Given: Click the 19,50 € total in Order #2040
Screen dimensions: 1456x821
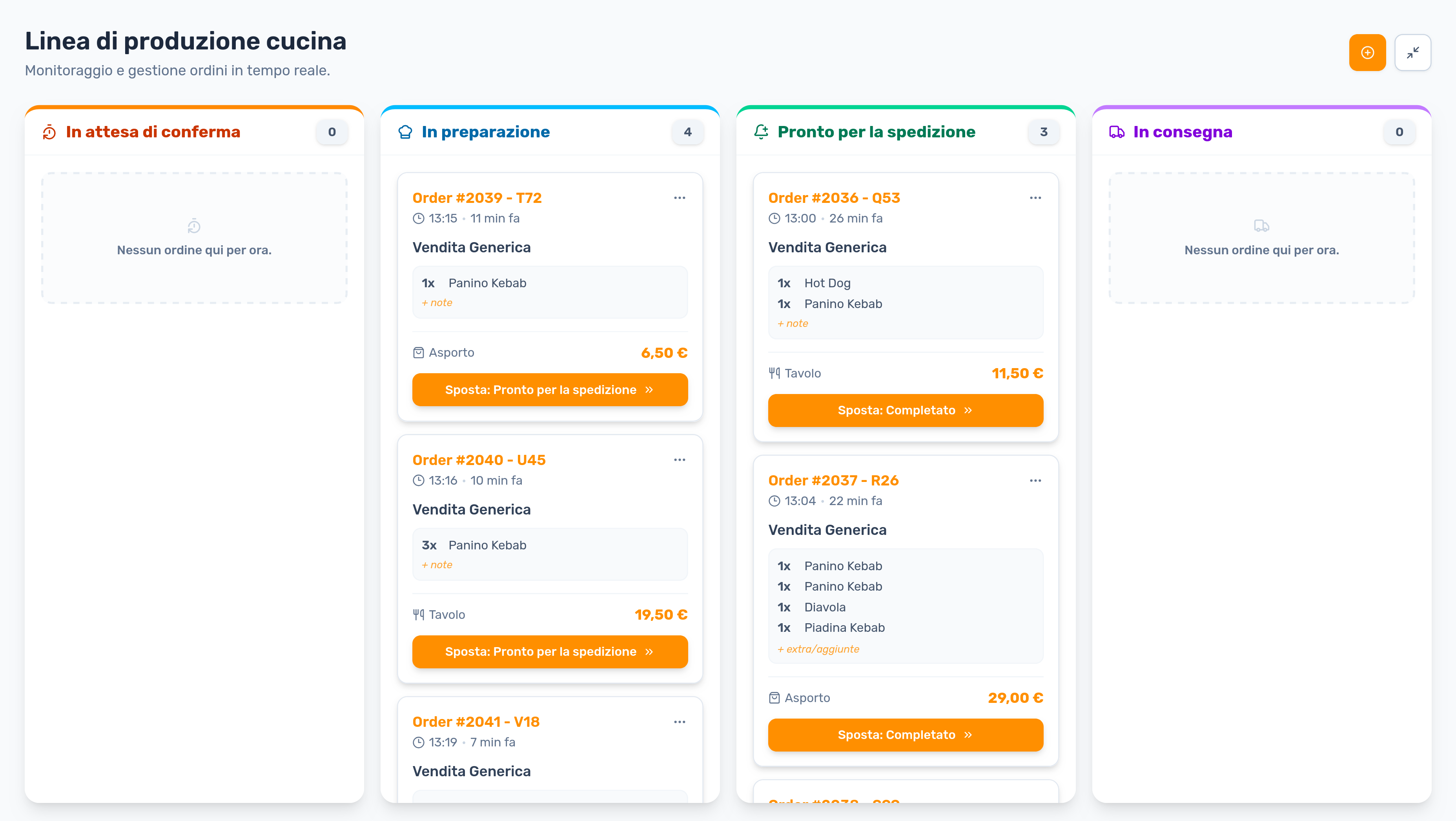Looking at the screenshot, I should tap(661, 615).
